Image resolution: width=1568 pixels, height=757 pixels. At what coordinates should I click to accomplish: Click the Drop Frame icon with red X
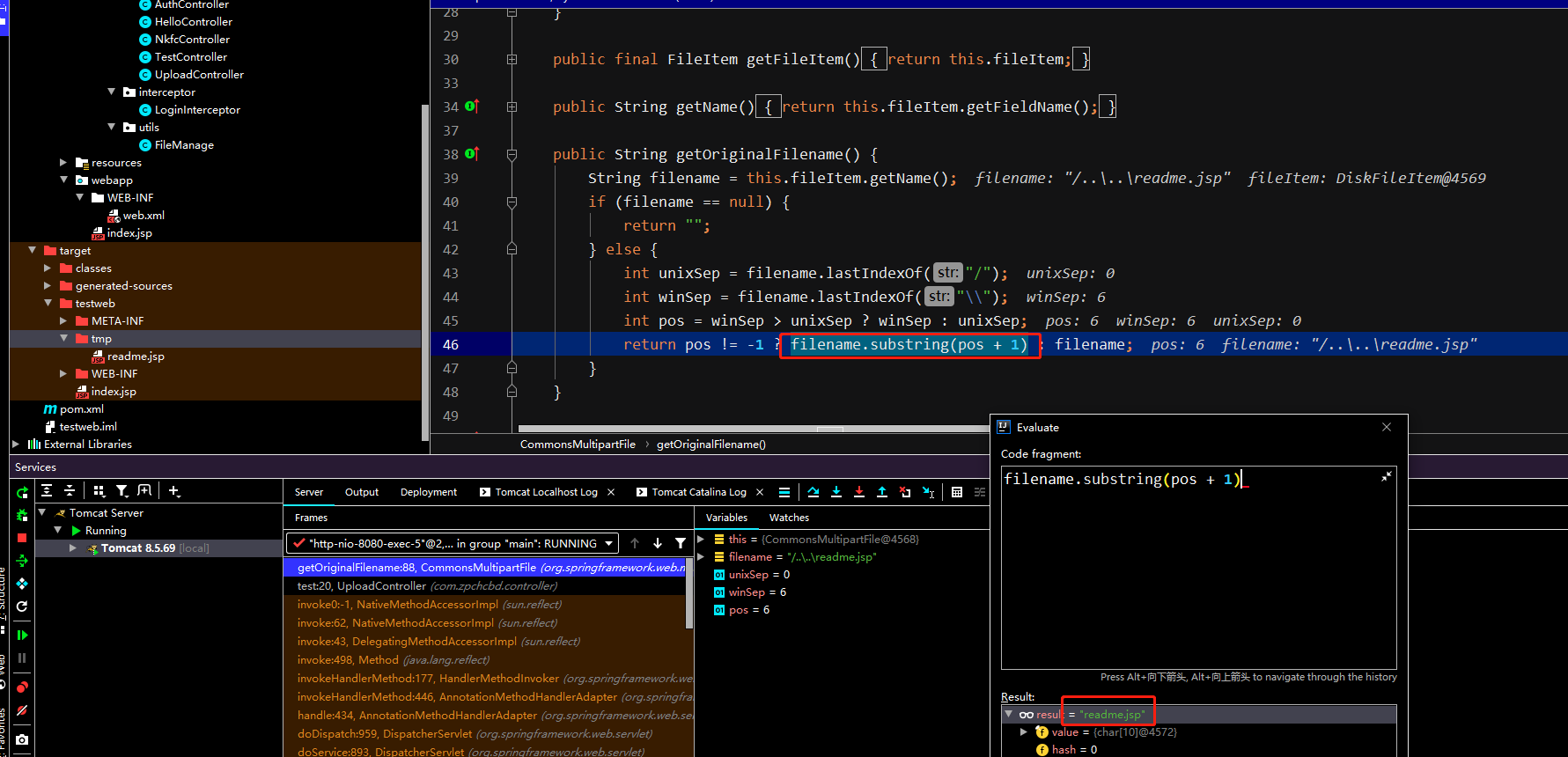click(x=905, y=492)
